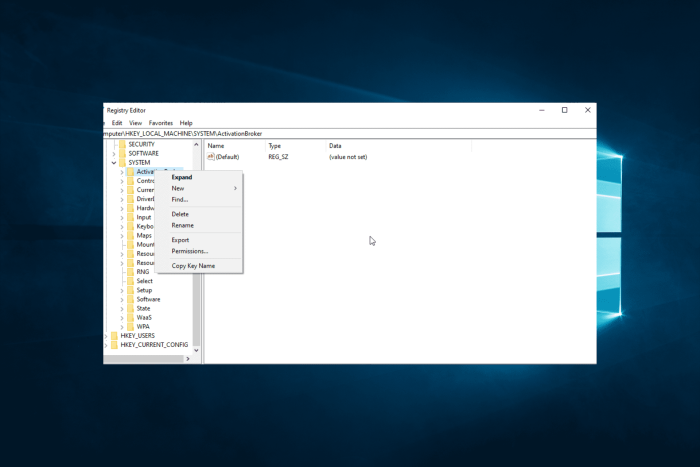Choose Find... in the context menu
The image size is (700, 467).
pos(199,200)
